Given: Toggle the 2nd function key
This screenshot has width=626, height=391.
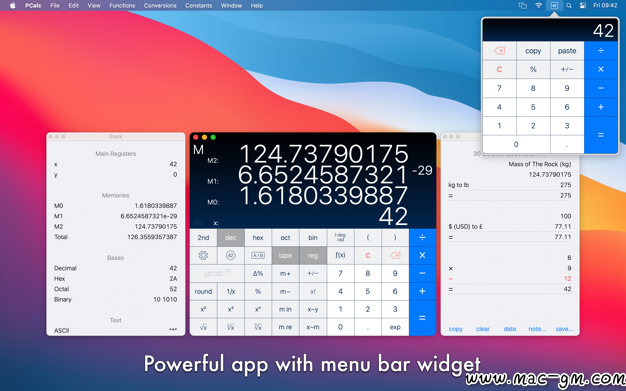Looking at the screenshot, I should [203, 238].
